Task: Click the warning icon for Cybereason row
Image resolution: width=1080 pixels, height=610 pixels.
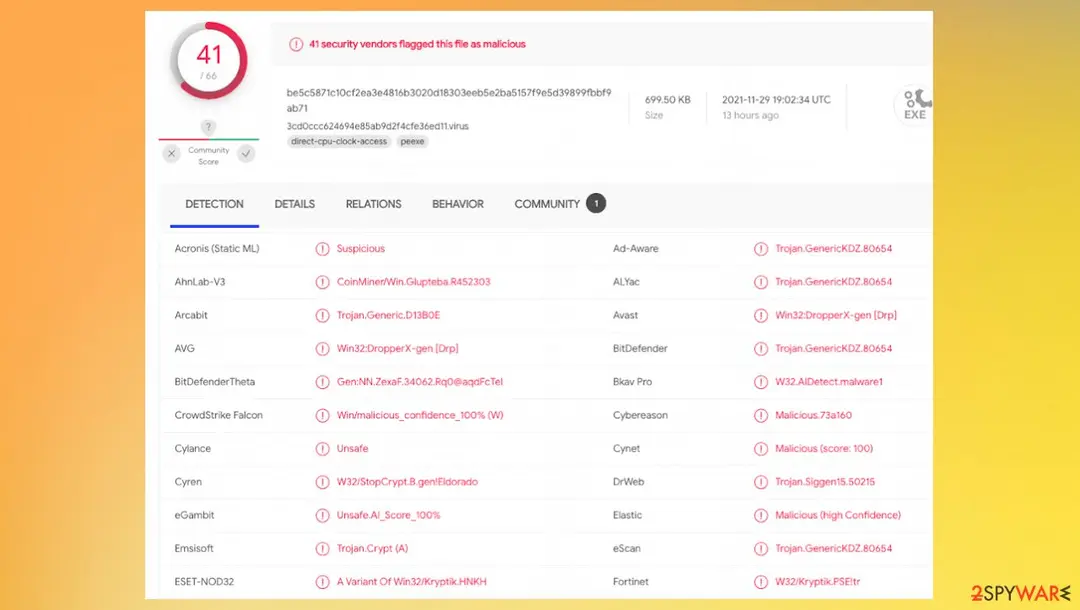Action: point(760,415)
